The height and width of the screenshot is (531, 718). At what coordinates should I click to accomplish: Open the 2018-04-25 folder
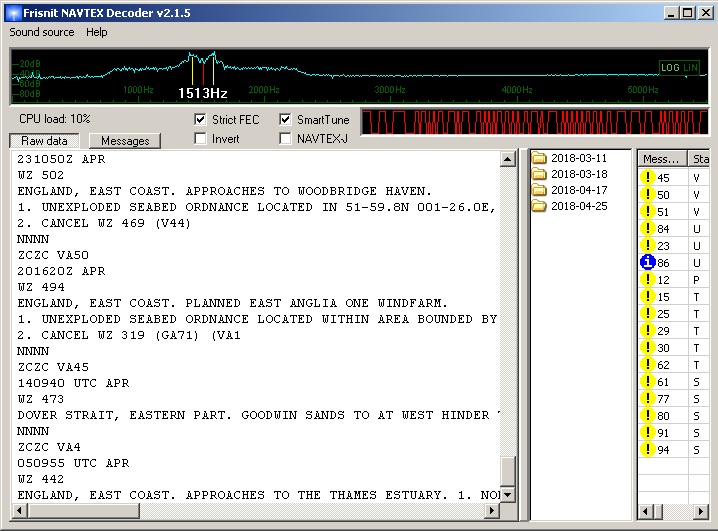tap(570, 206)
